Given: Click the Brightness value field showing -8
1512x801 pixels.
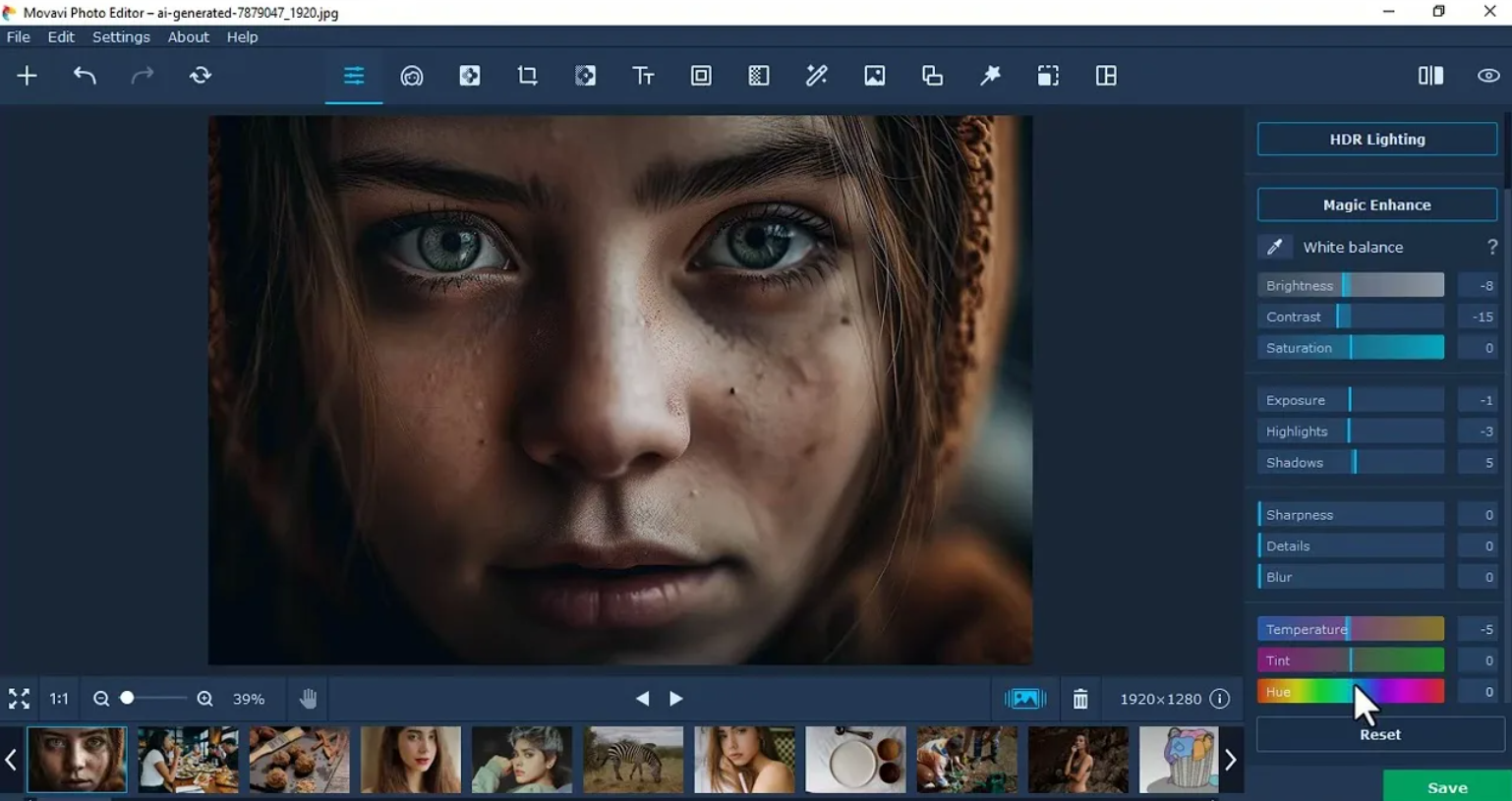Looking at the screenshot, I should (x=1478, y=285).
